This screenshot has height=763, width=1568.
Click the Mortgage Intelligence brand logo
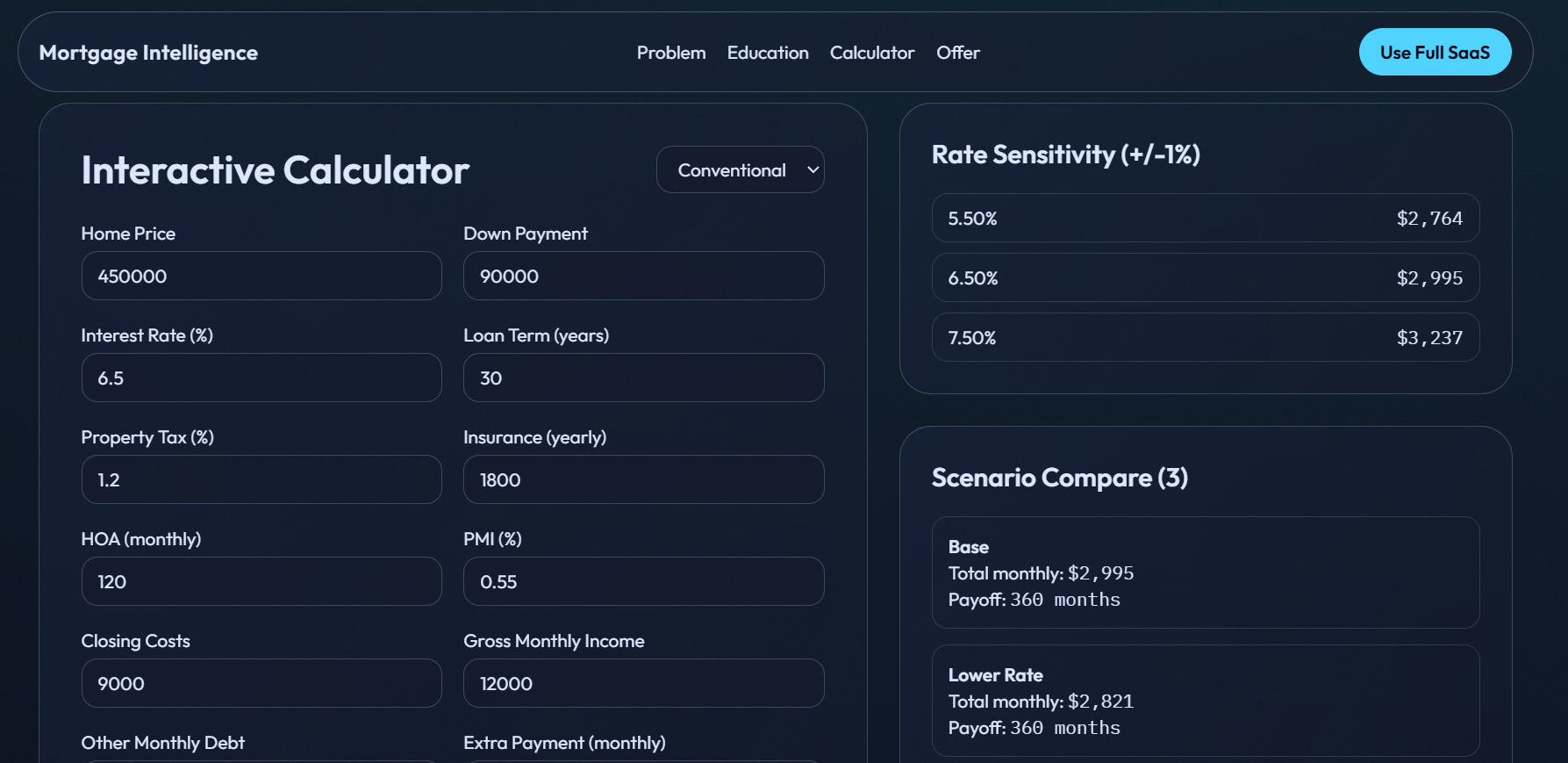[x=148, y=53]
